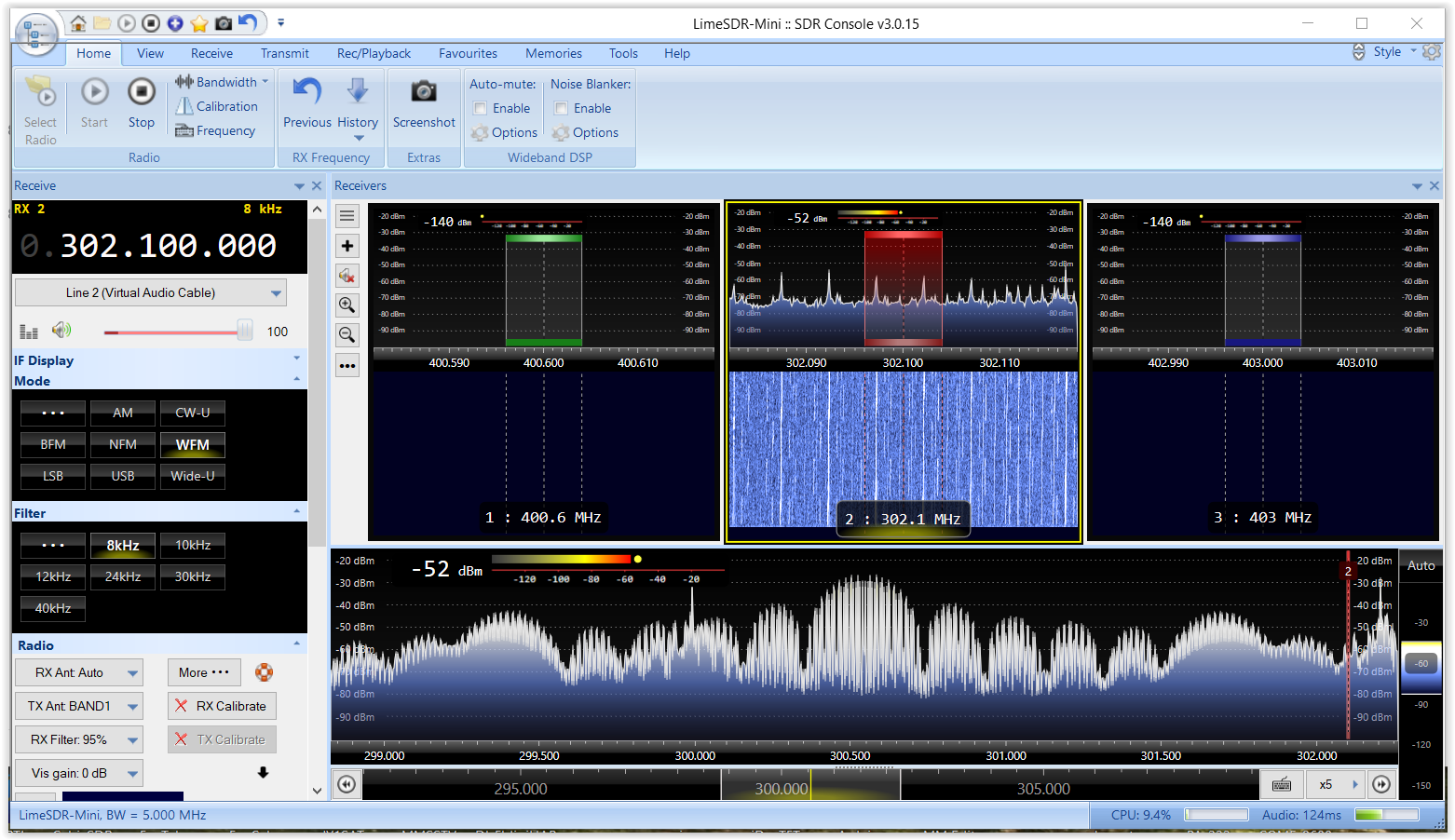The width and height of the screenshot is (1455, 840).
Task: Open the Favourites ribbon tab
Action: pos(468,53)
